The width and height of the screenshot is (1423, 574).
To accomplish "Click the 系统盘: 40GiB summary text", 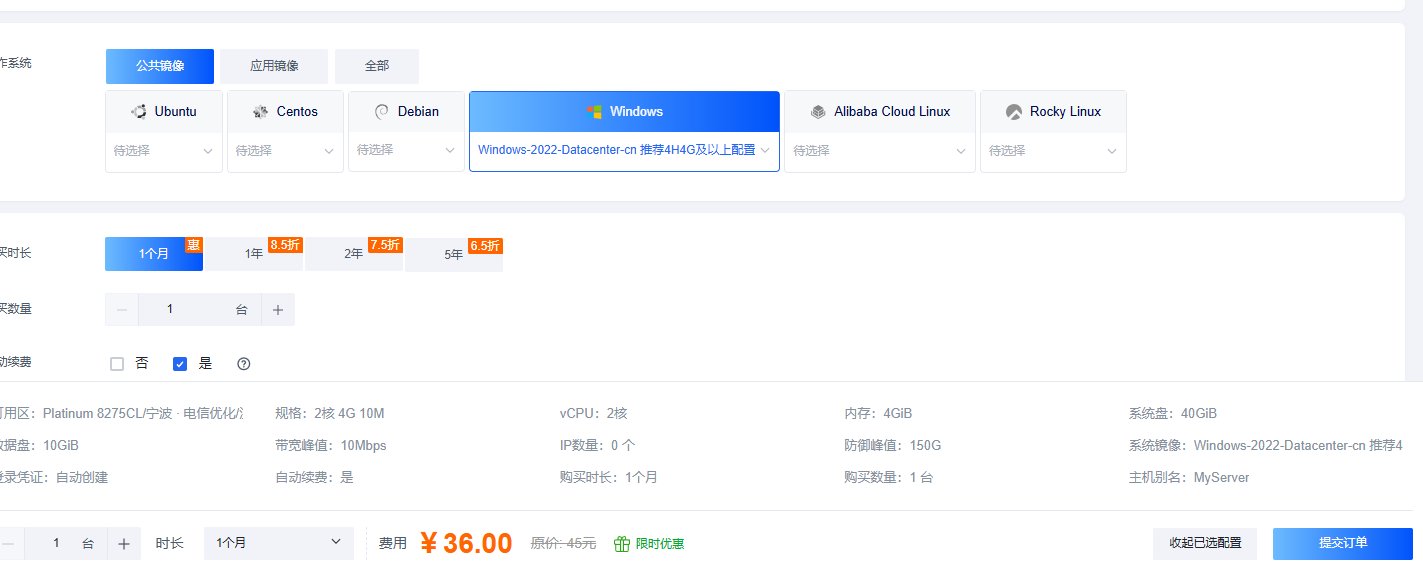I will 1173,413.
